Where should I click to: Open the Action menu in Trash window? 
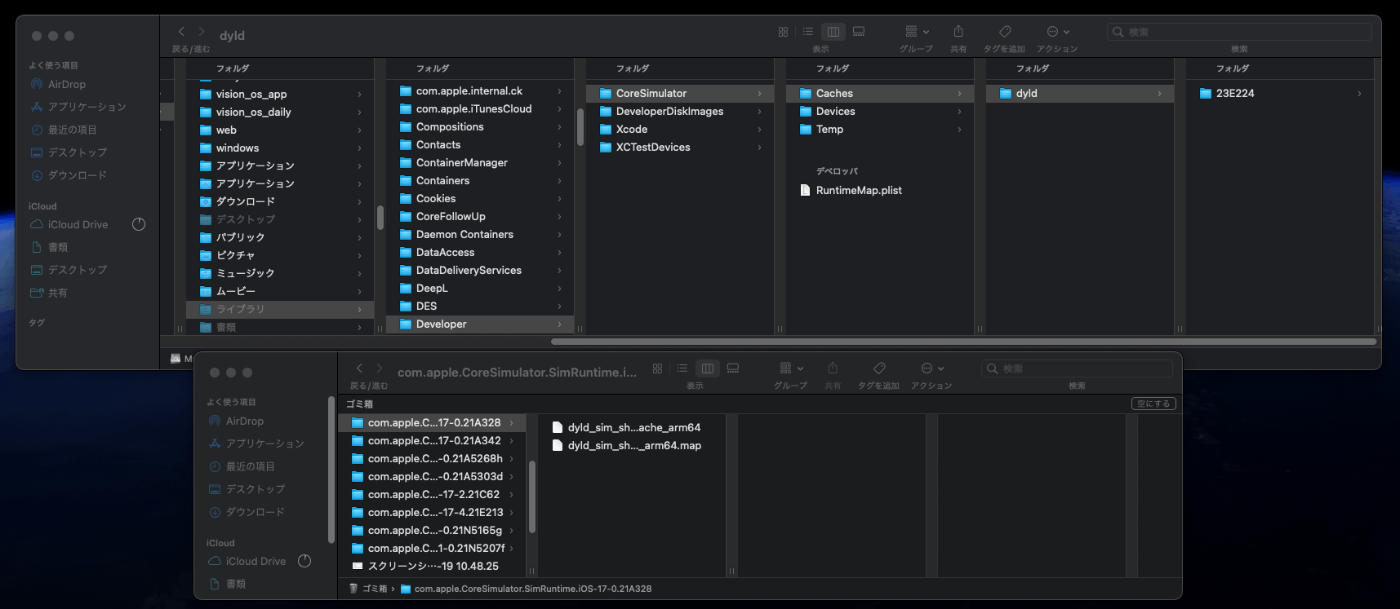click(x=931, y=369)
